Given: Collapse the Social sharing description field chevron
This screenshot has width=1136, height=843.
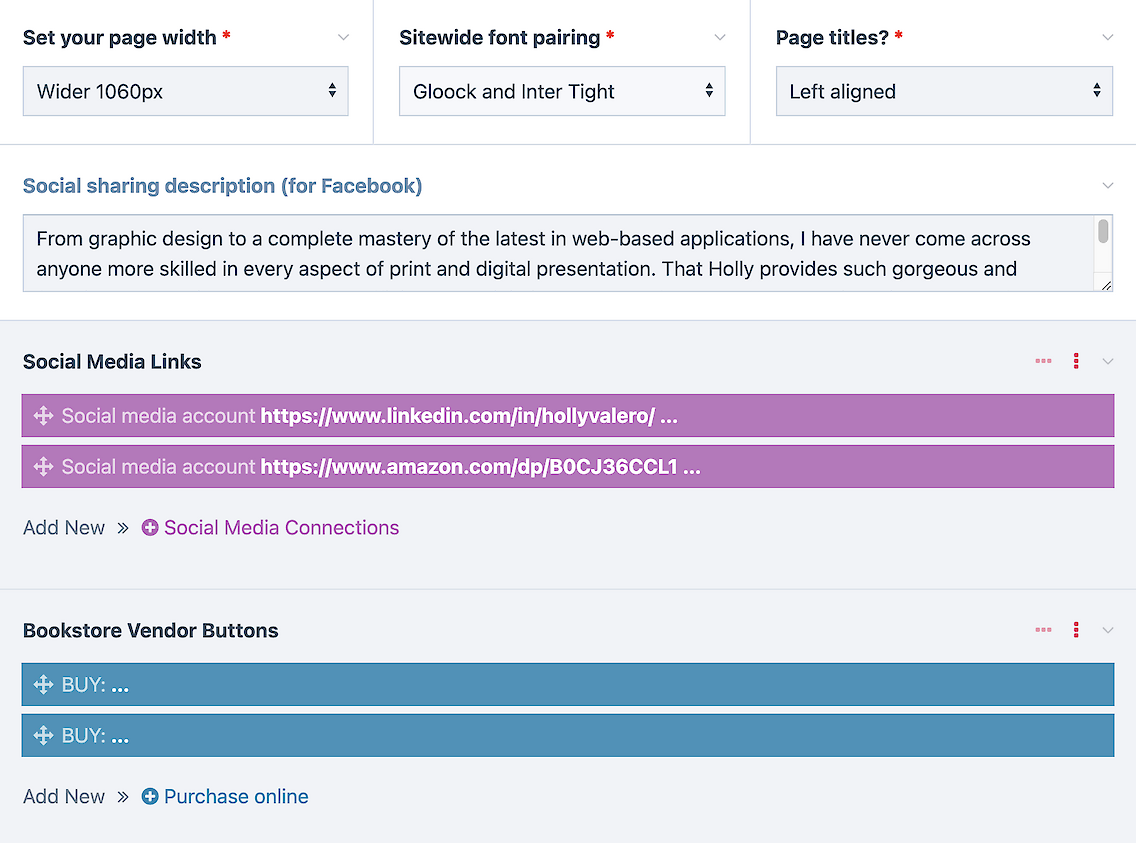Looking at the screenshot, I should (1107, 186).
